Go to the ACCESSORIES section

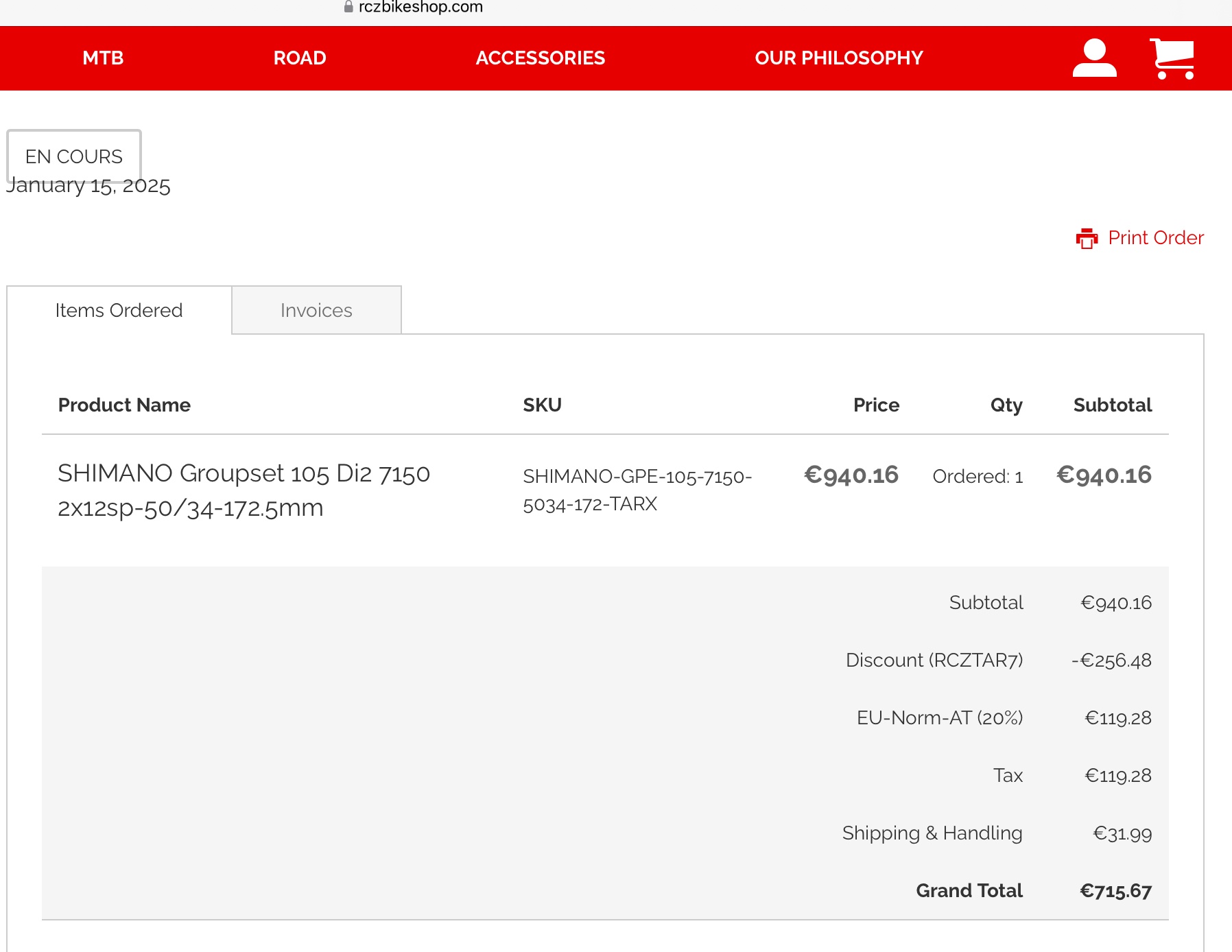click(x=541, y=58)
